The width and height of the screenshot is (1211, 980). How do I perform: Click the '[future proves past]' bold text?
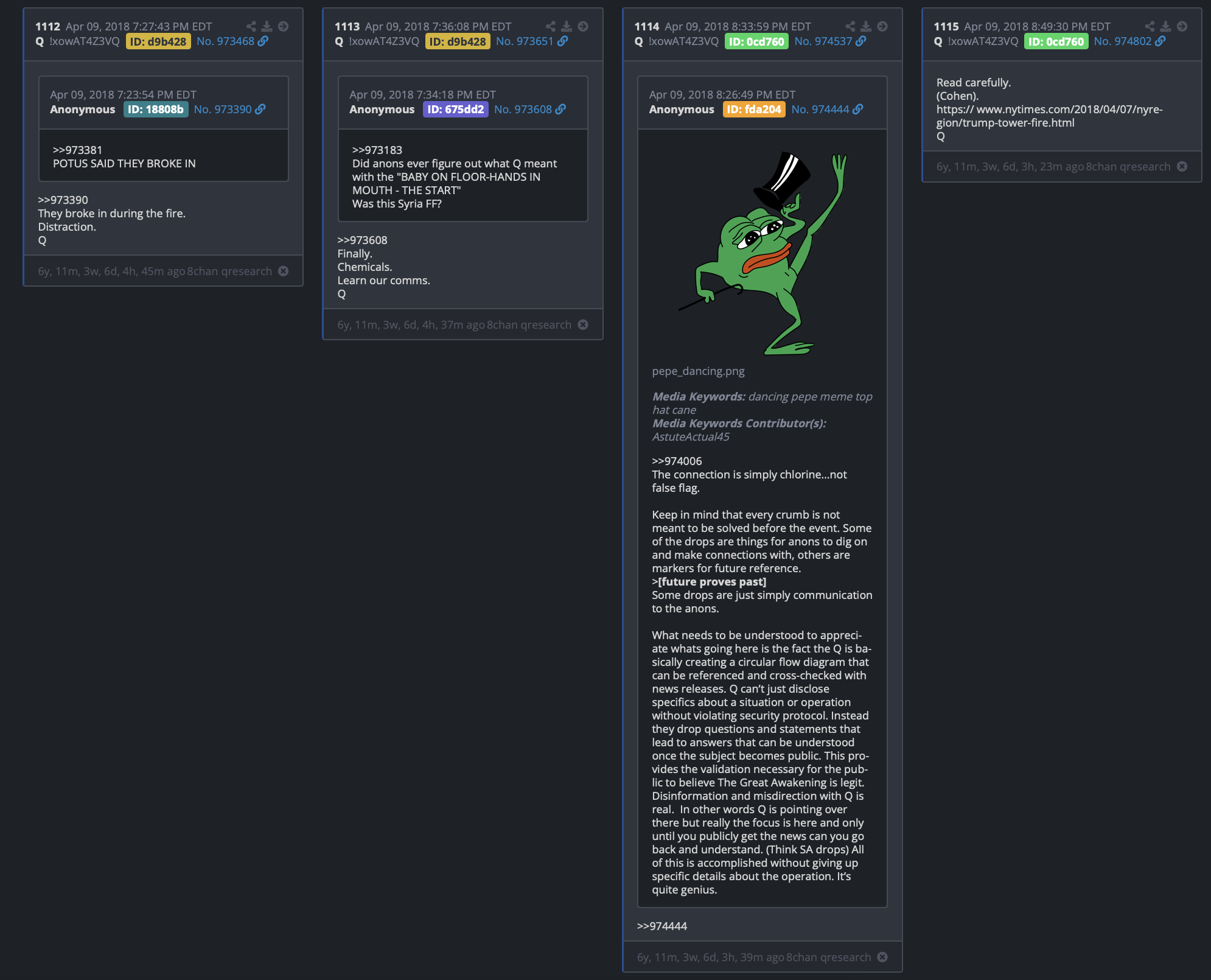[712, 581]
